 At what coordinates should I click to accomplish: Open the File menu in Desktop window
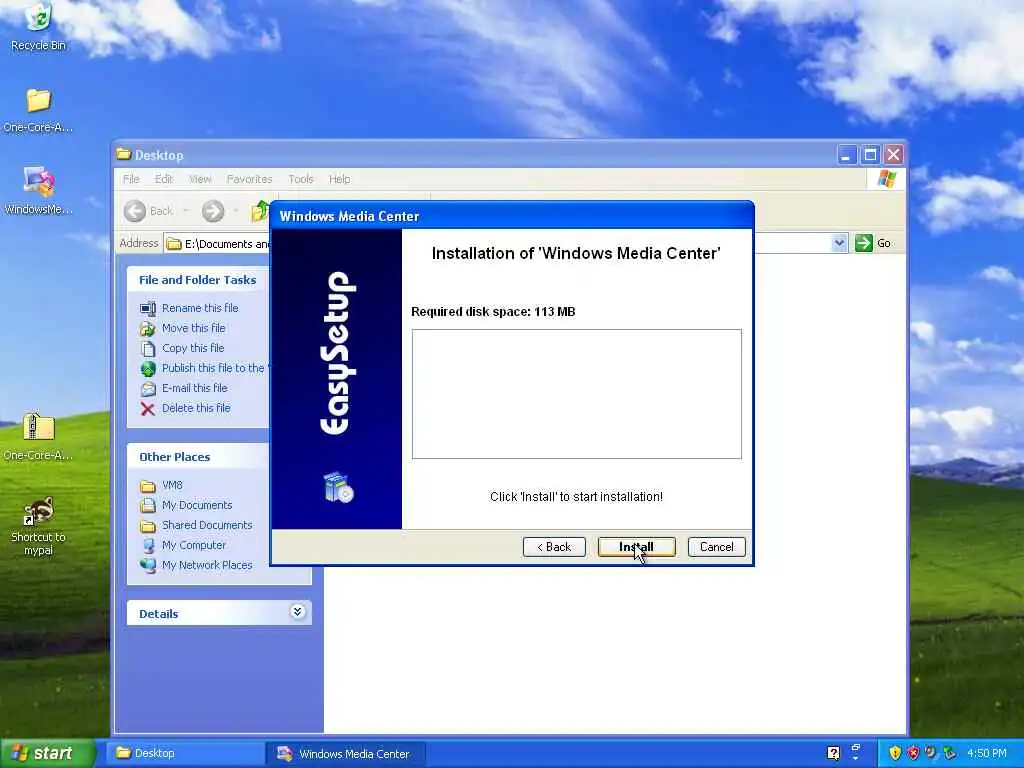click(x=131, y=179)
